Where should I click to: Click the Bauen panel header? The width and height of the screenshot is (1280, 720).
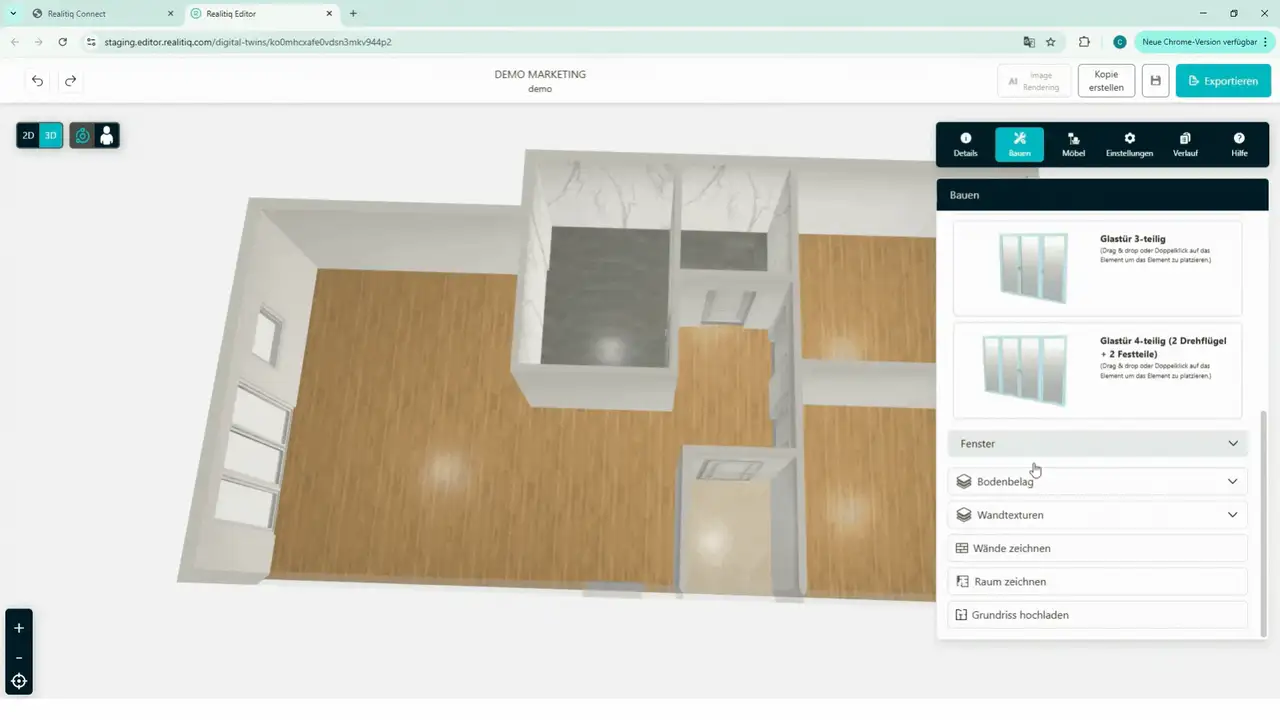1102,195
